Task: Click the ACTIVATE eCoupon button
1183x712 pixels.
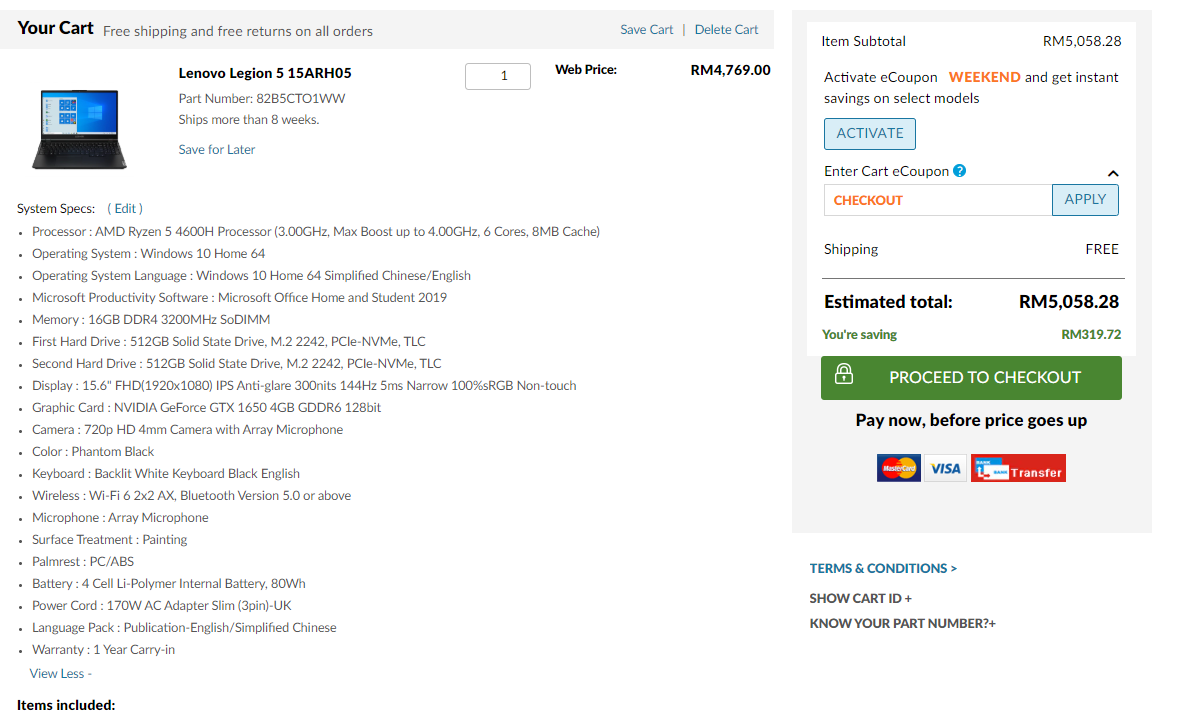Action: click(x=869, y=134)
